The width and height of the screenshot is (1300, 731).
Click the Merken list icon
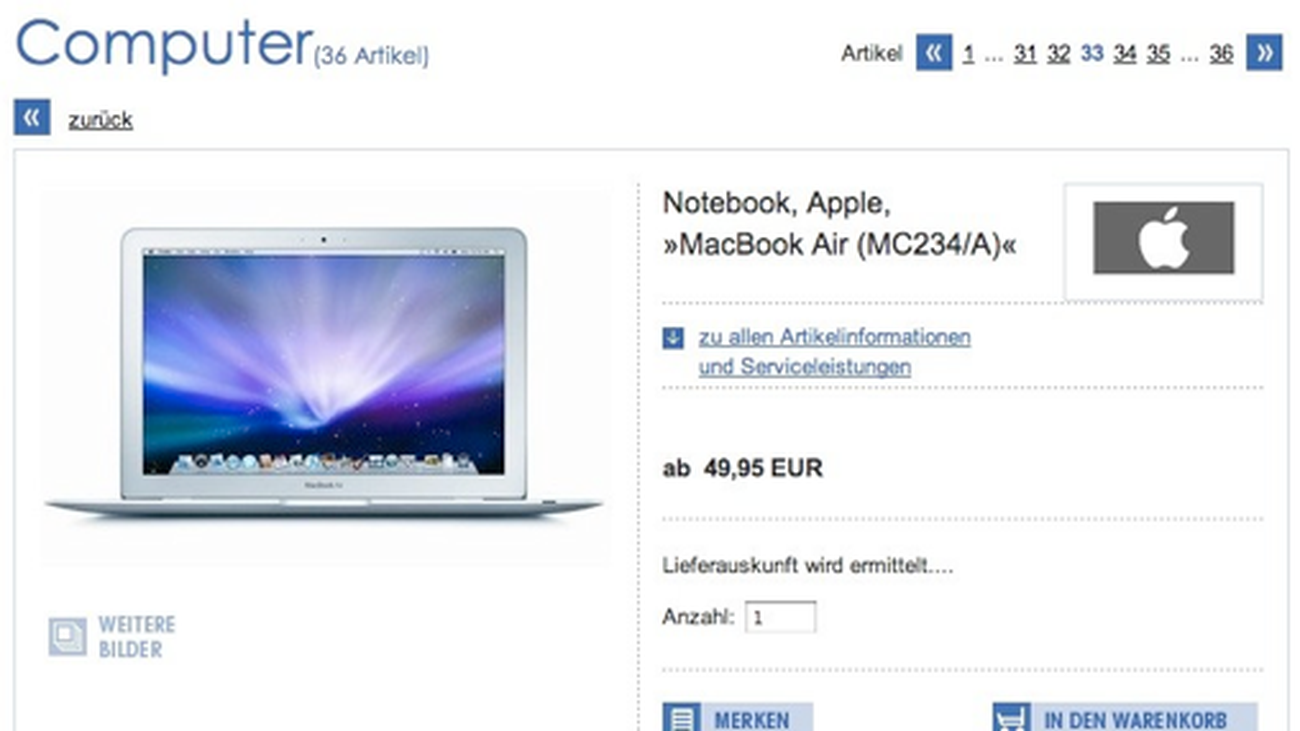tap(681, 717)
